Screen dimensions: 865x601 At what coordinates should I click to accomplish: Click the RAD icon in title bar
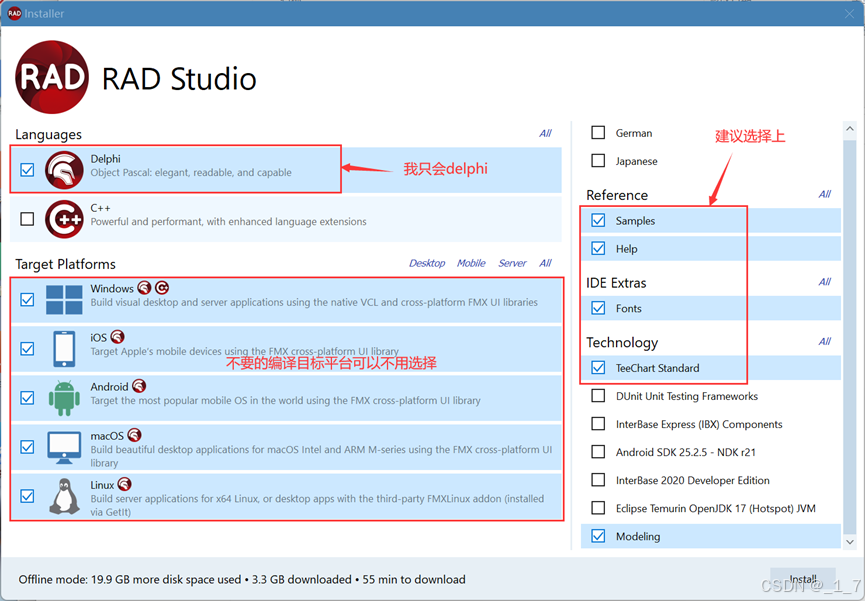[14, 13]
